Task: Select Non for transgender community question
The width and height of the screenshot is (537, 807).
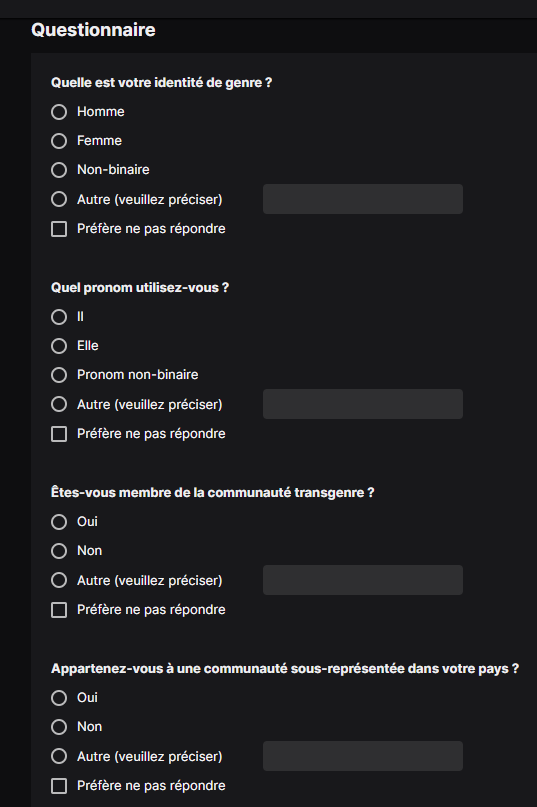Action: (59, 551)
